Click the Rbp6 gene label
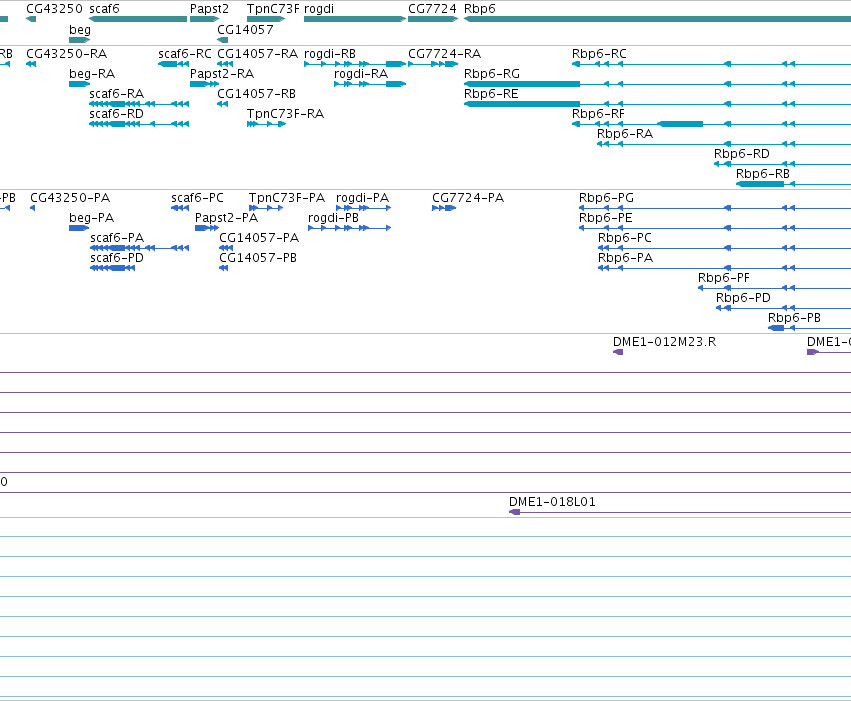Image resolution: width=851 pixels, height=701 pixels. pyautogui.click(x=480, y=9)
